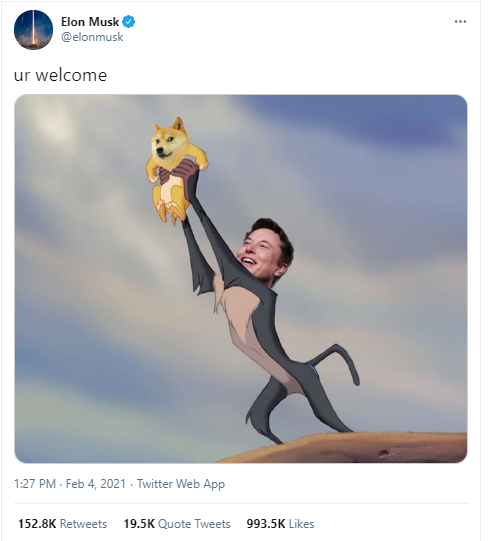The image size is (493, 541).
Task: Click the face in the meme image
Action: click(x=265, y=251)
